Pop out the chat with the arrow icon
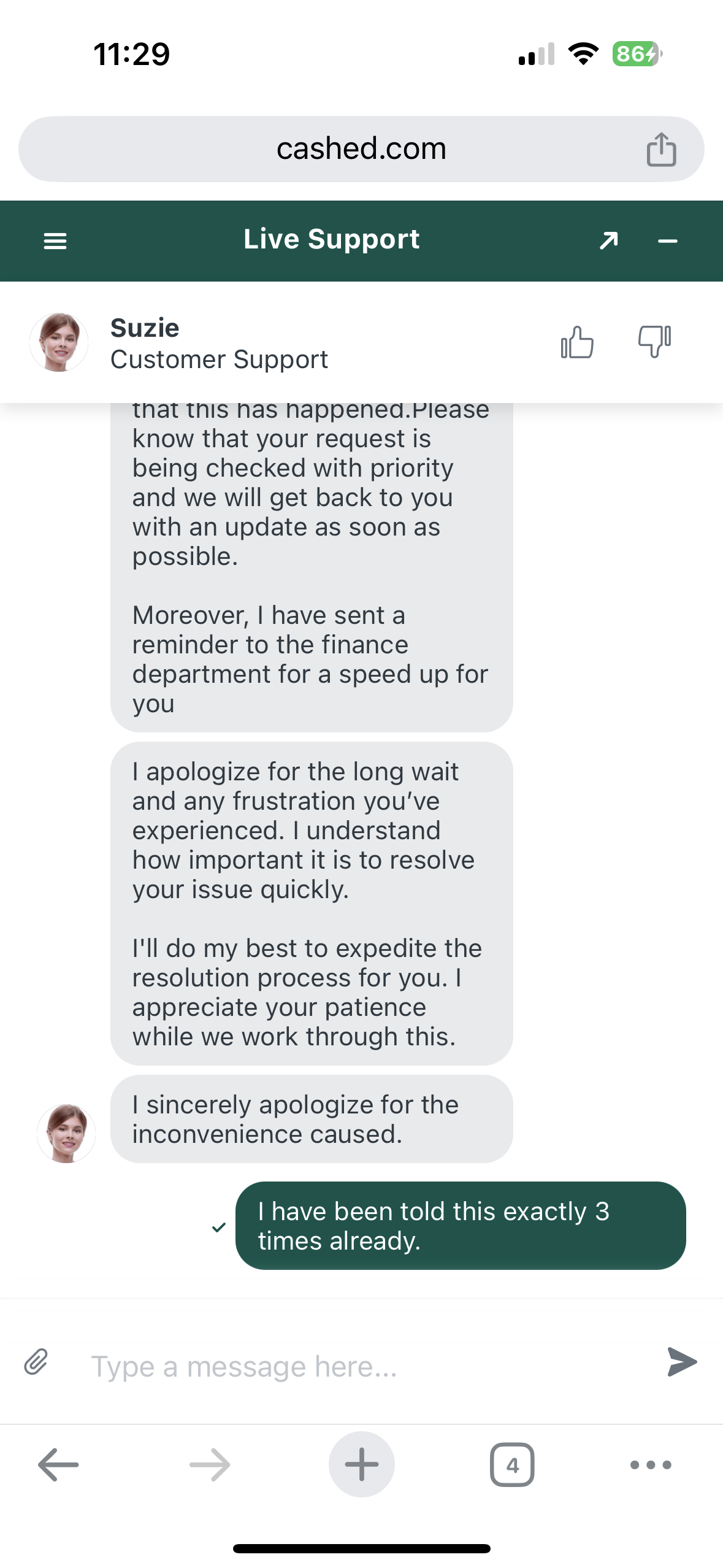This screenshot has height=1568, width=723. [x=608, y=241]
